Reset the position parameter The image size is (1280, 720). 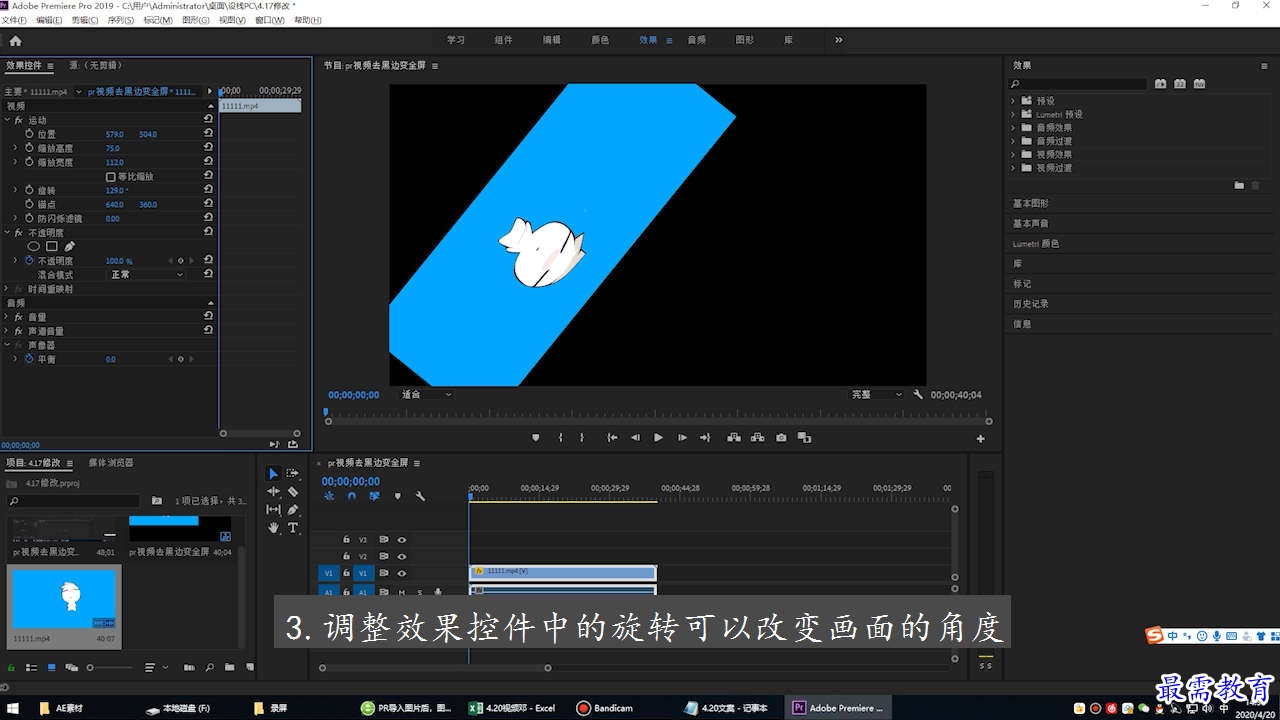tap(208, 134)
